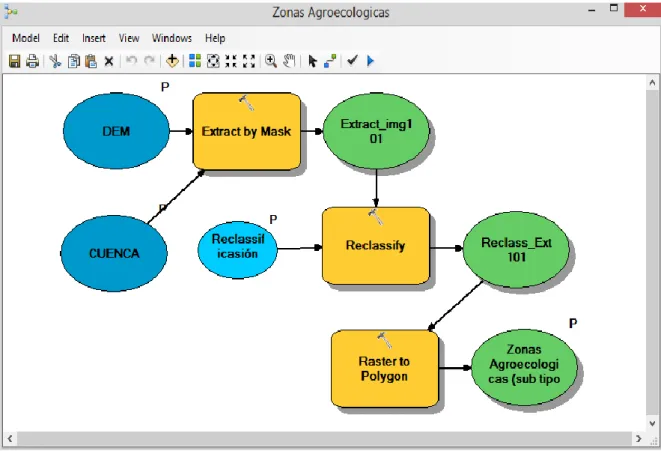Activate the Connect tool
661x451 pixels.
330,61
